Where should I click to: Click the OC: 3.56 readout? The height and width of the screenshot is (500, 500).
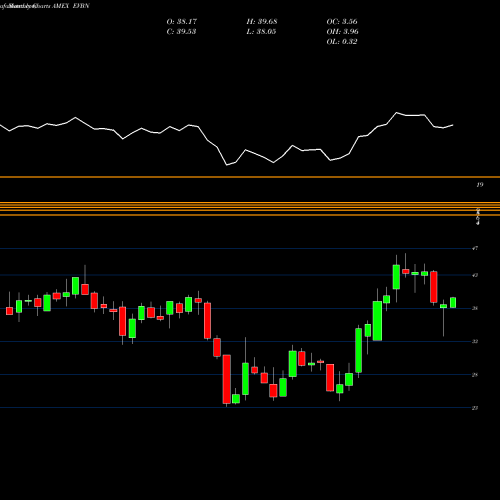342,22
